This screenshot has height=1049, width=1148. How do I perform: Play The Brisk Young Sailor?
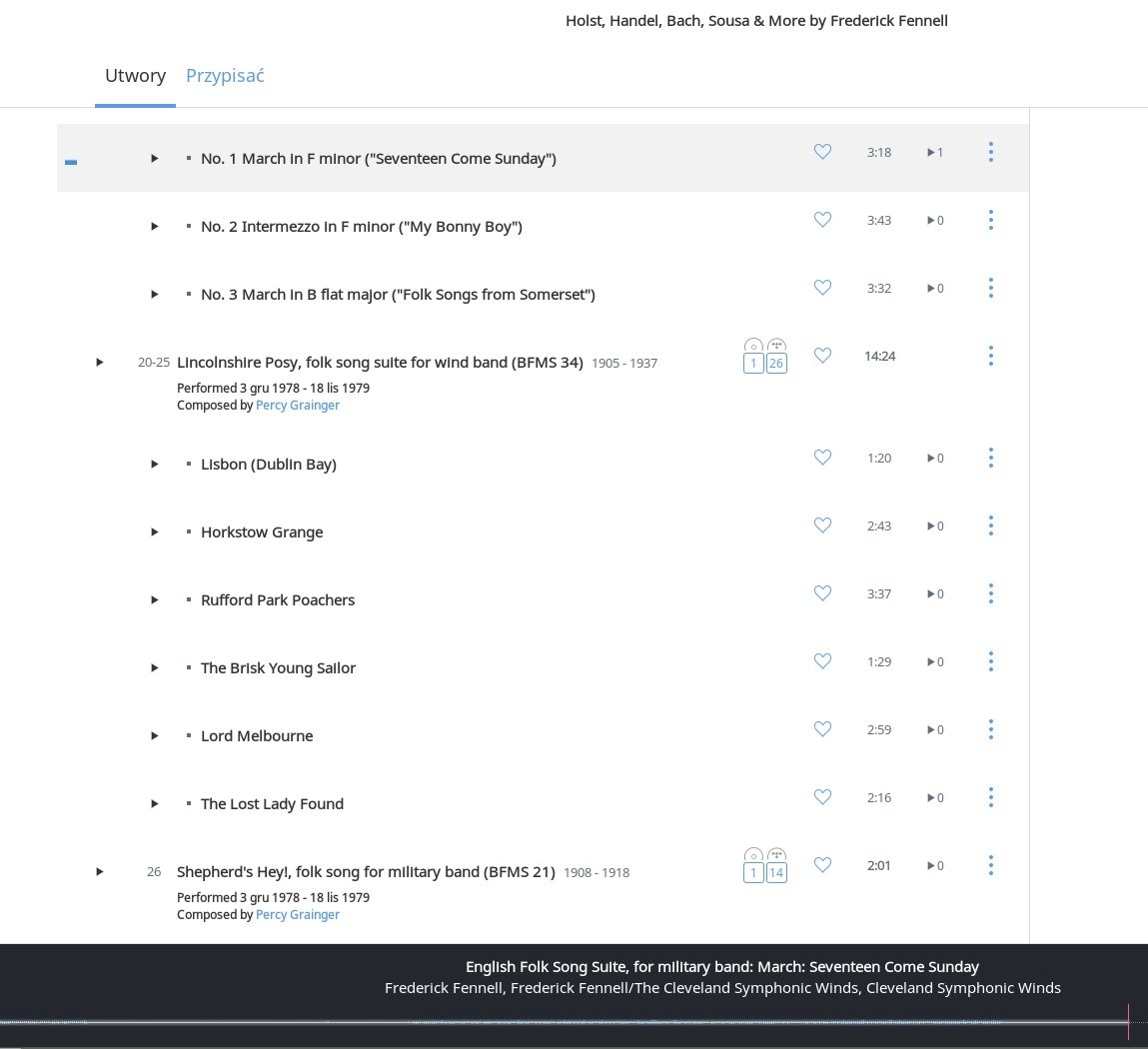click(x=155, y=667)
